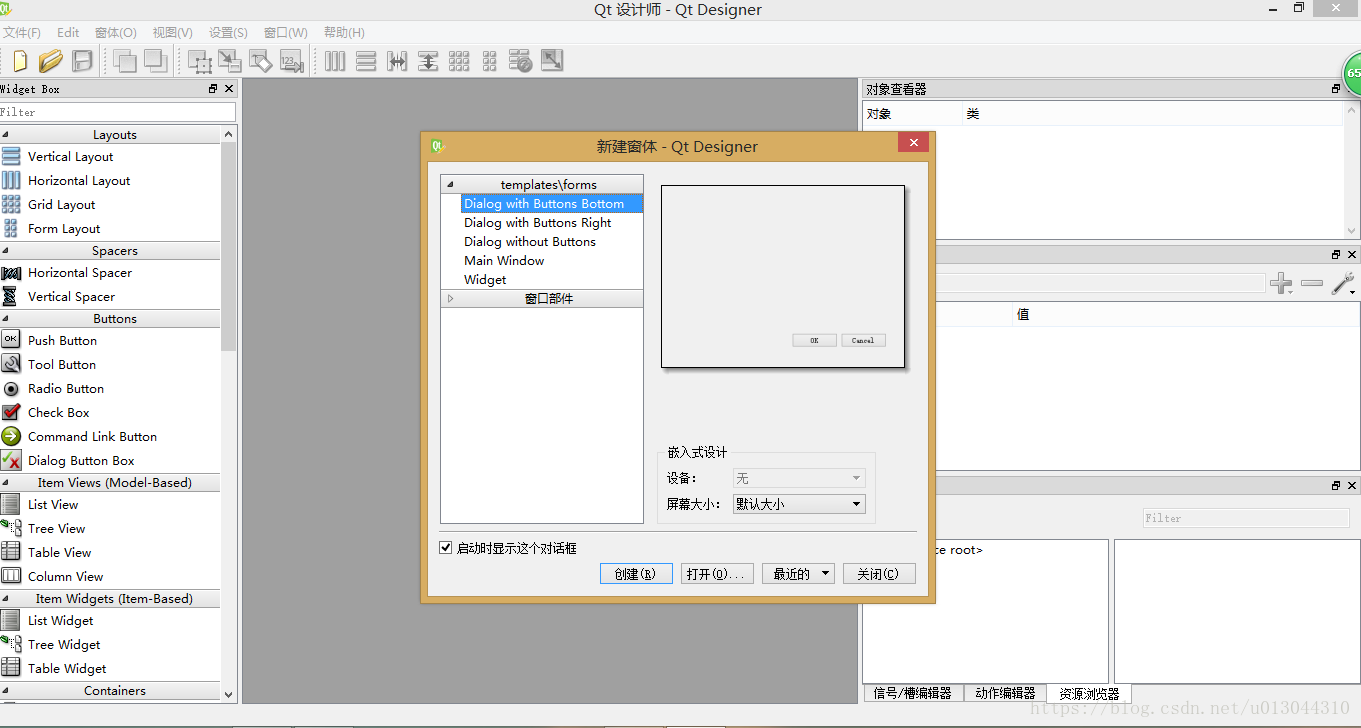Uncheck 启动时显示这个对话框 option
The image size is (1361, 728).
446,547
